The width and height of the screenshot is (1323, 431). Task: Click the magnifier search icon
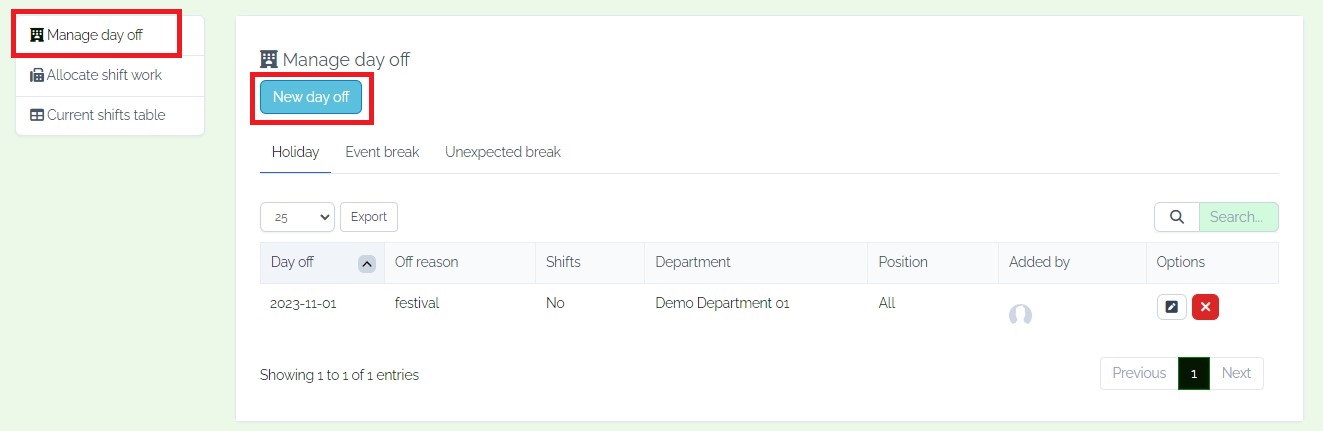click(x=1176, y=217)
